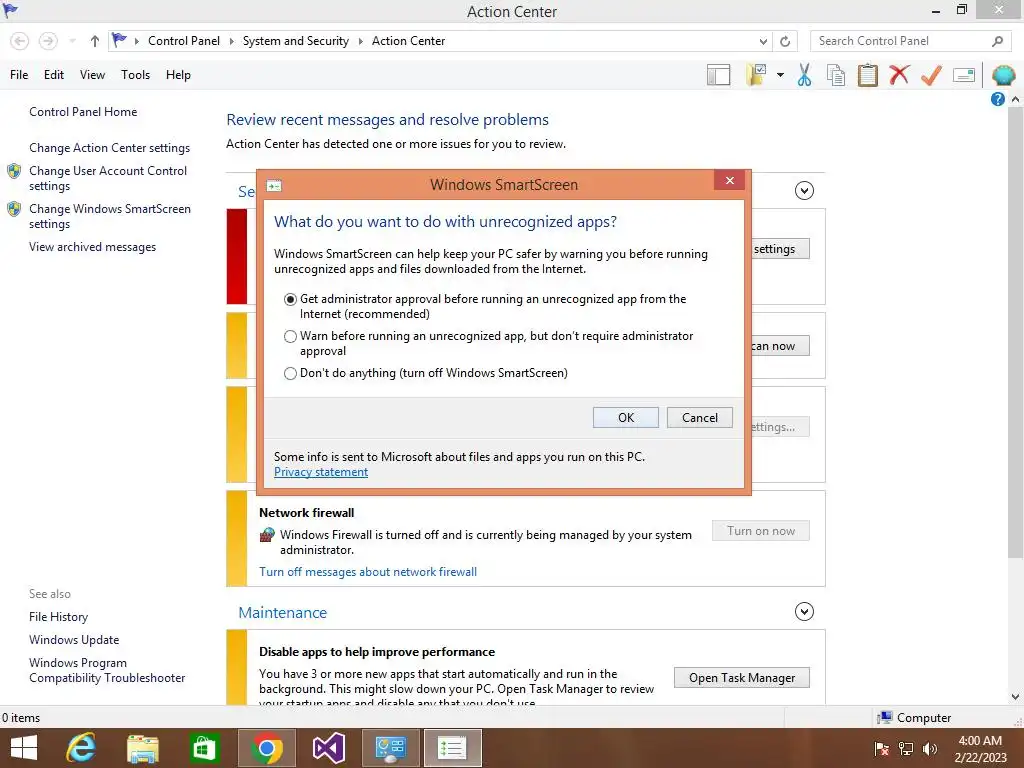
Task: Open Windows Store from taskbar
Action: [204, 748]
